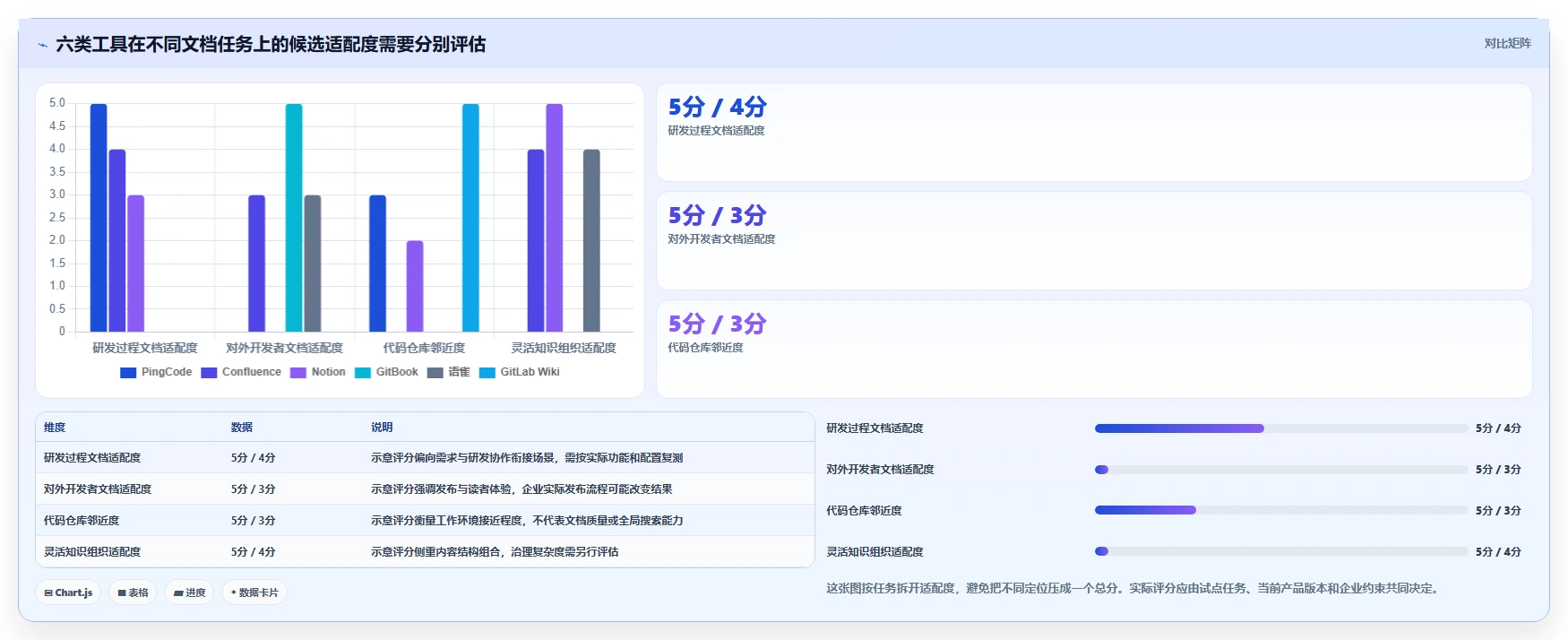Image resolution: width=1568 pixels, height=640 pixels.
Task: Select the 灵活知识组织适配度 table row name
Action: pos(92,552)
